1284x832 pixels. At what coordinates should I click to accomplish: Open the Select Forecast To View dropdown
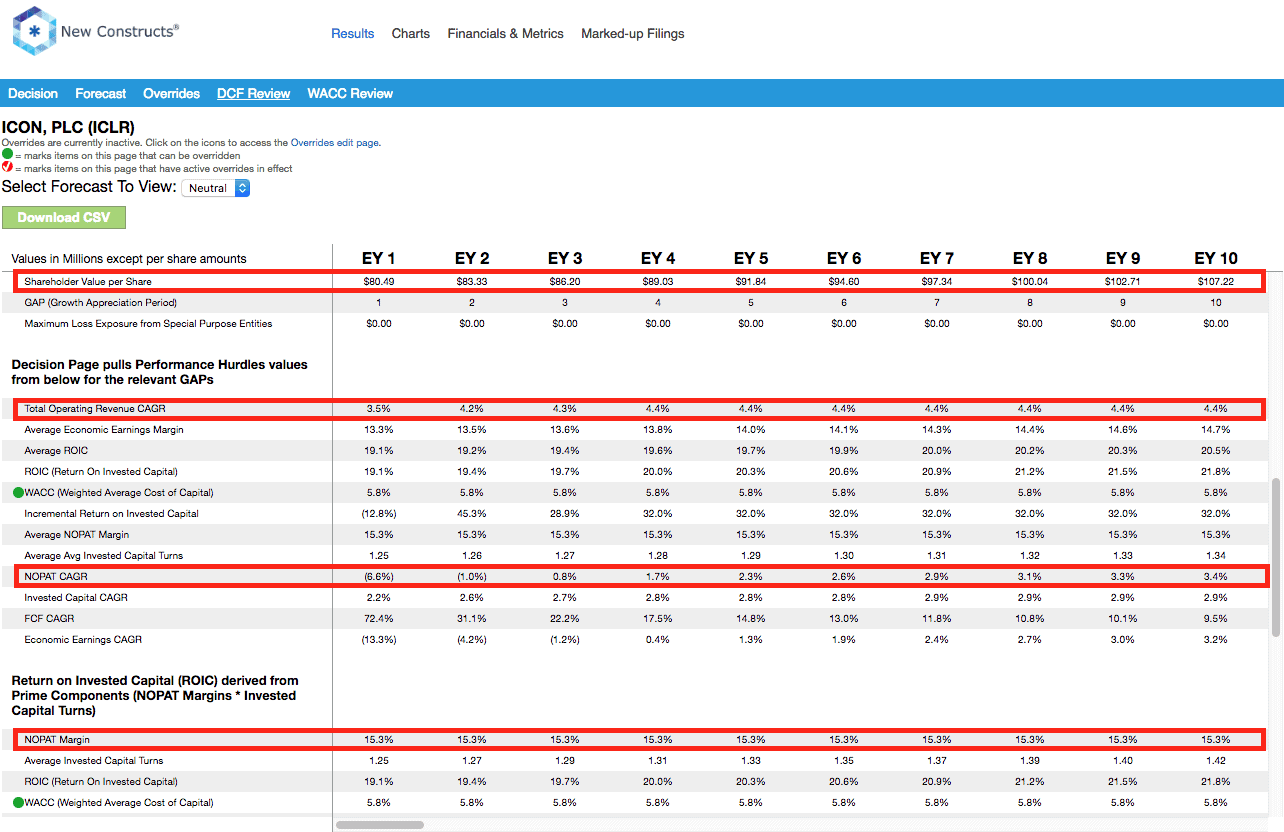216,188
